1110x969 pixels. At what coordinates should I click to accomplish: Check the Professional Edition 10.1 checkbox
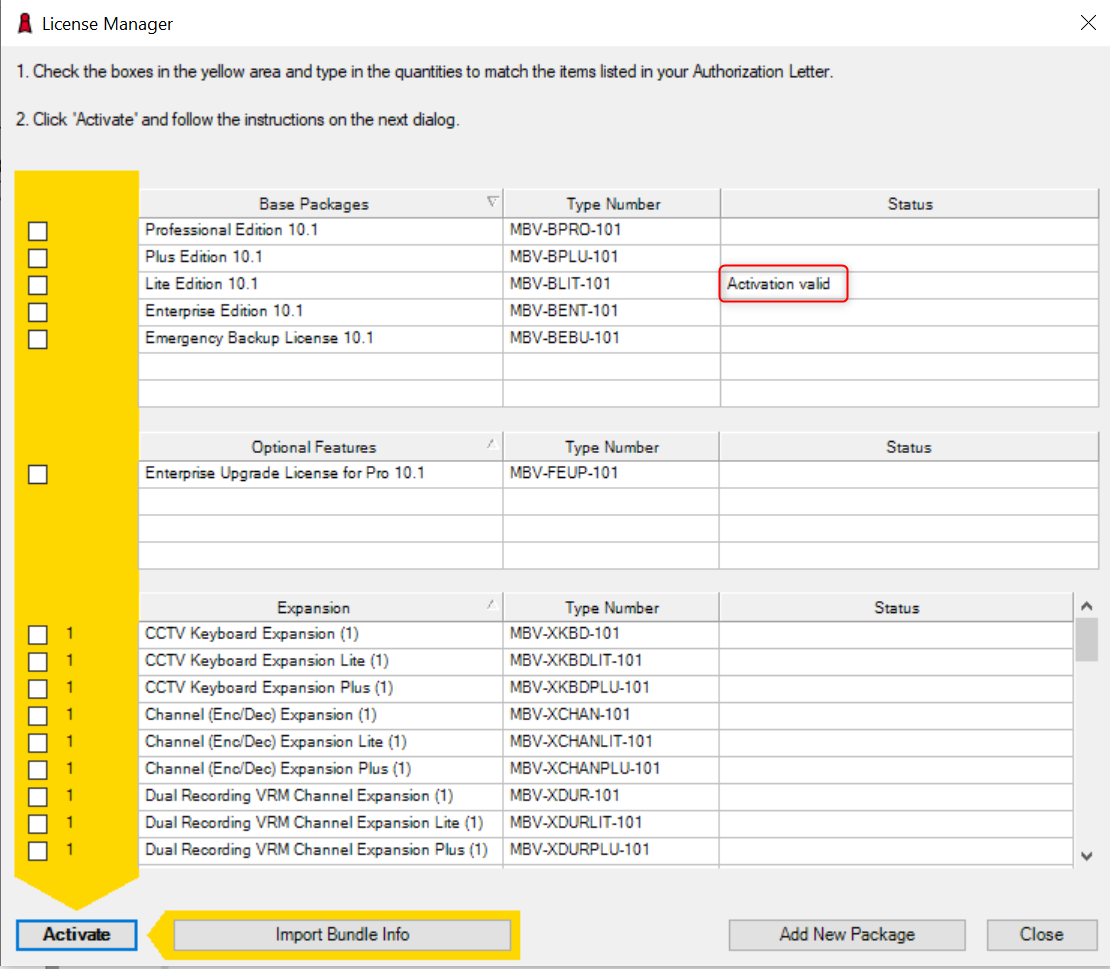38,232
